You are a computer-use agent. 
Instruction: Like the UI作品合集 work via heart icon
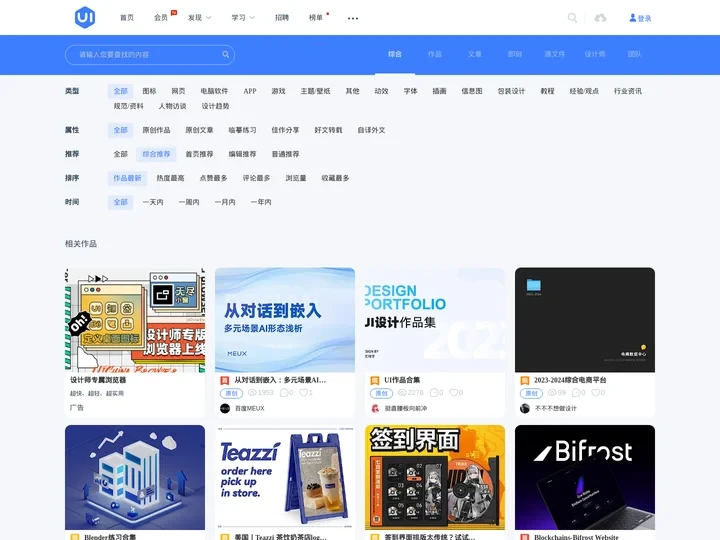pos(453,393)
